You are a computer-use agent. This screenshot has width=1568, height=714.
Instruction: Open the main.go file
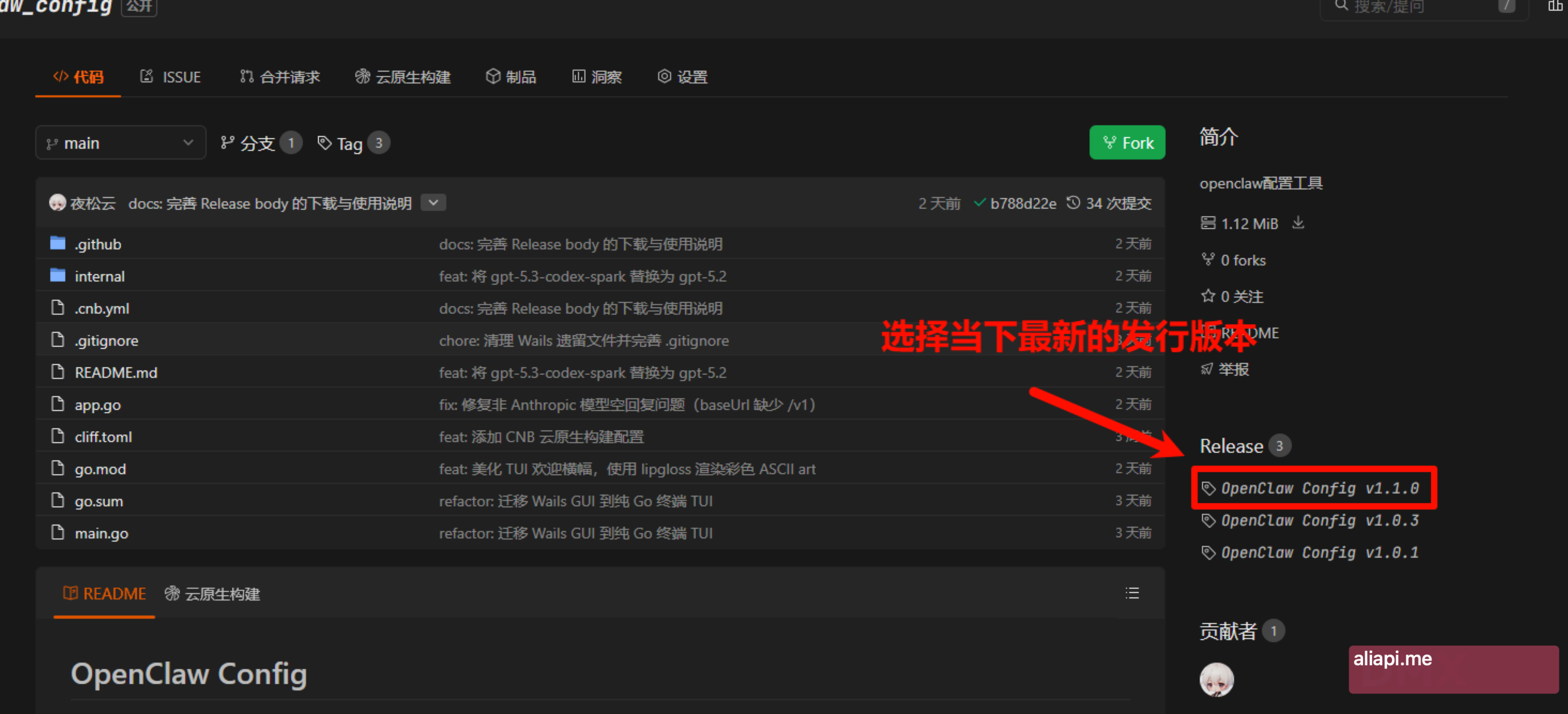tap(101, 533)
